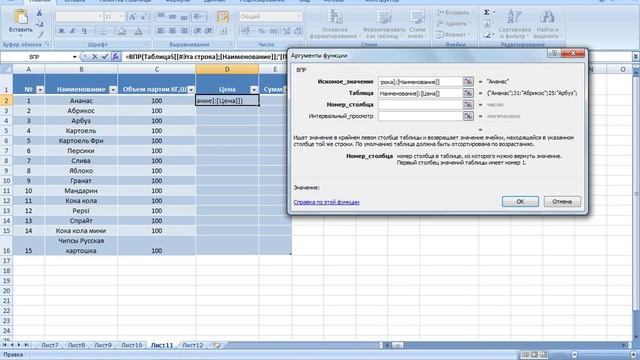The image size is (640, 360).
Task: Open the font size dropdown showing 11
Action: [122, 17]
